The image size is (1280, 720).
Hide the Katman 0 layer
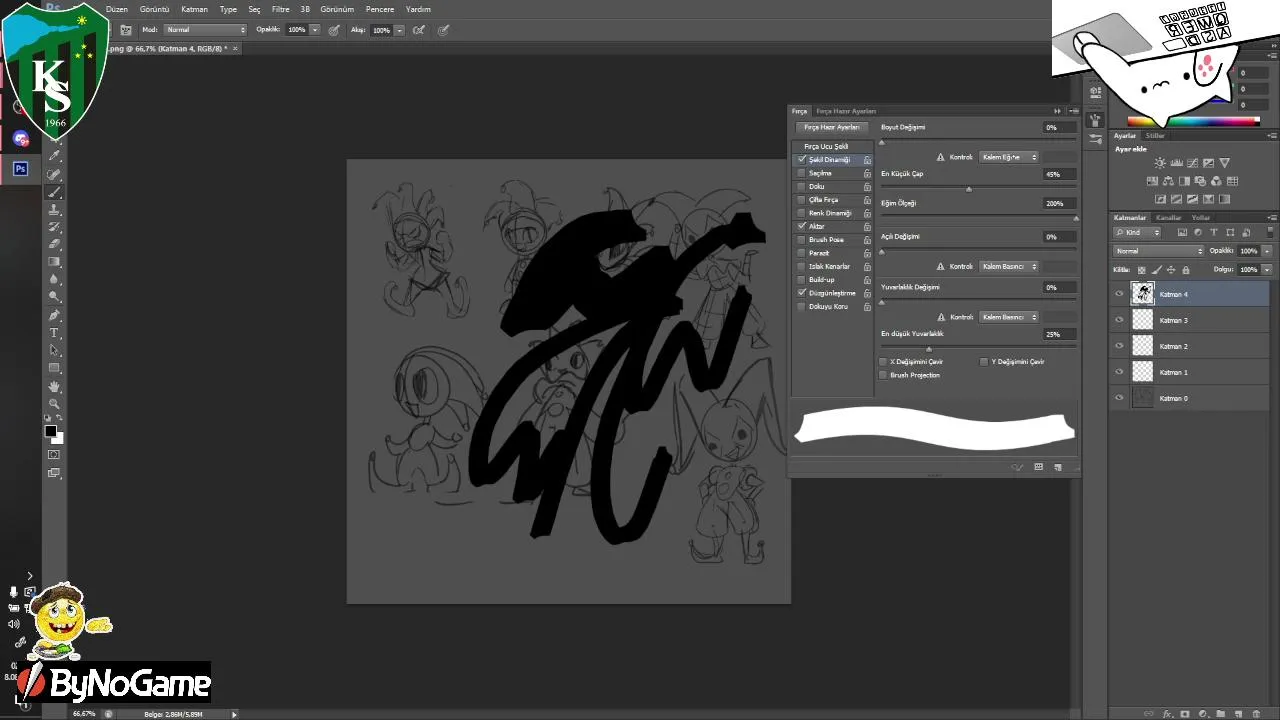[x=1119, y=398]
